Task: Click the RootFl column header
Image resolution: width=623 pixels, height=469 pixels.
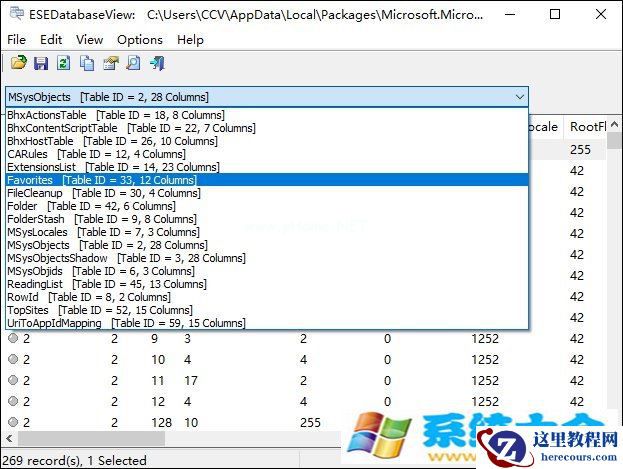Action: click(x=586, y=127)
